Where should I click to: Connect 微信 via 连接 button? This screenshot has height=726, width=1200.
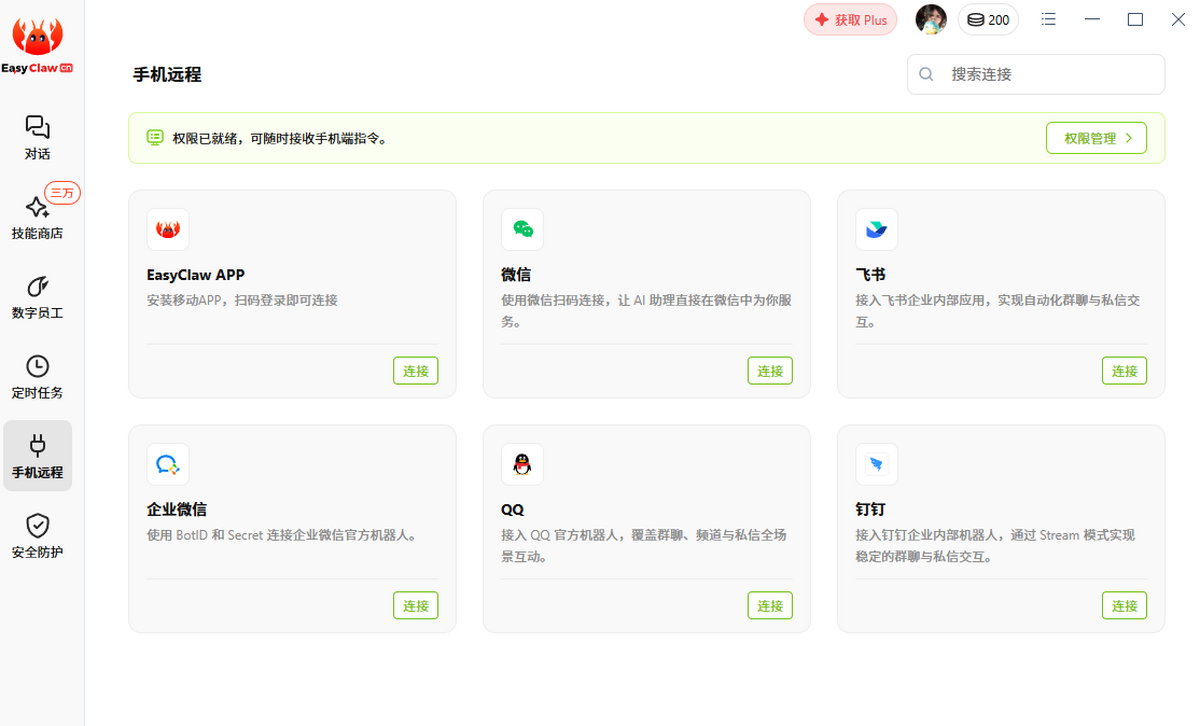(x=770, y=370)
